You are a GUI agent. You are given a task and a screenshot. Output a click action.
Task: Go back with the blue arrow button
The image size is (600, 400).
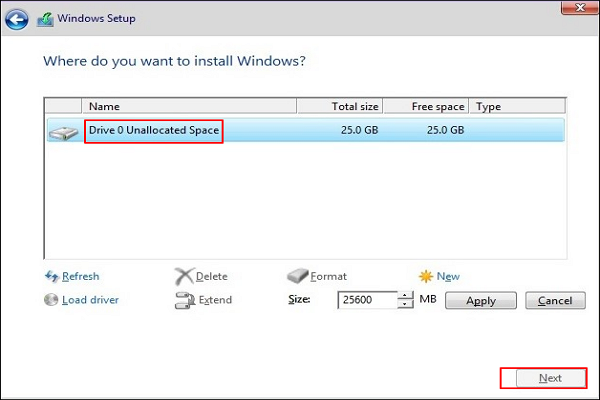coord(16,19)
